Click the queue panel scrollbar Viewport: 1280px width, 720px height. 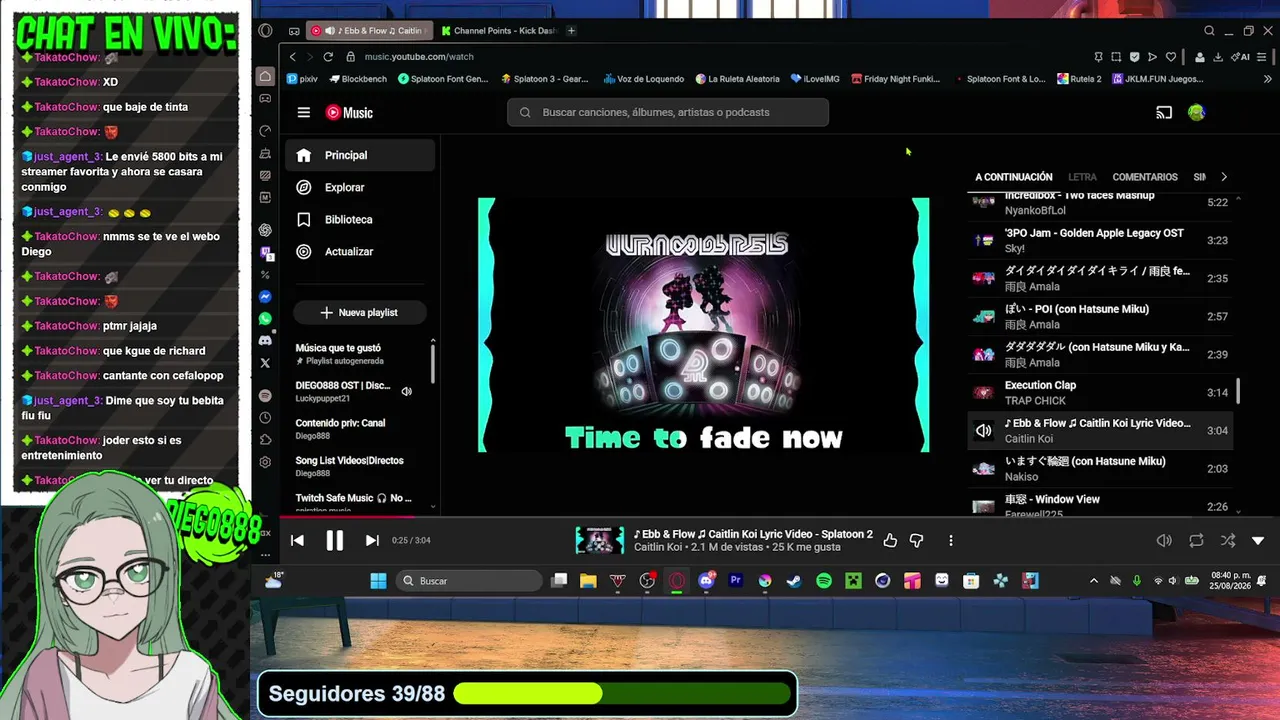1239,391
